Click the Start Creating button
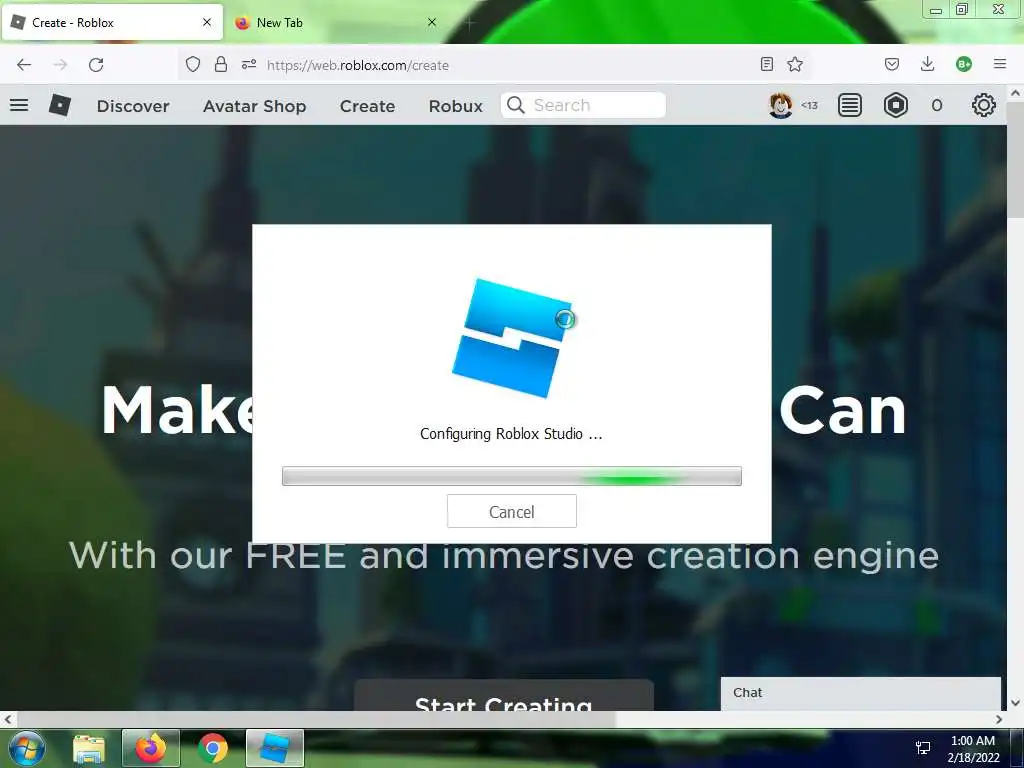Image resolution: width=1024 pixels, height=768 pixels. pos(504,696)
